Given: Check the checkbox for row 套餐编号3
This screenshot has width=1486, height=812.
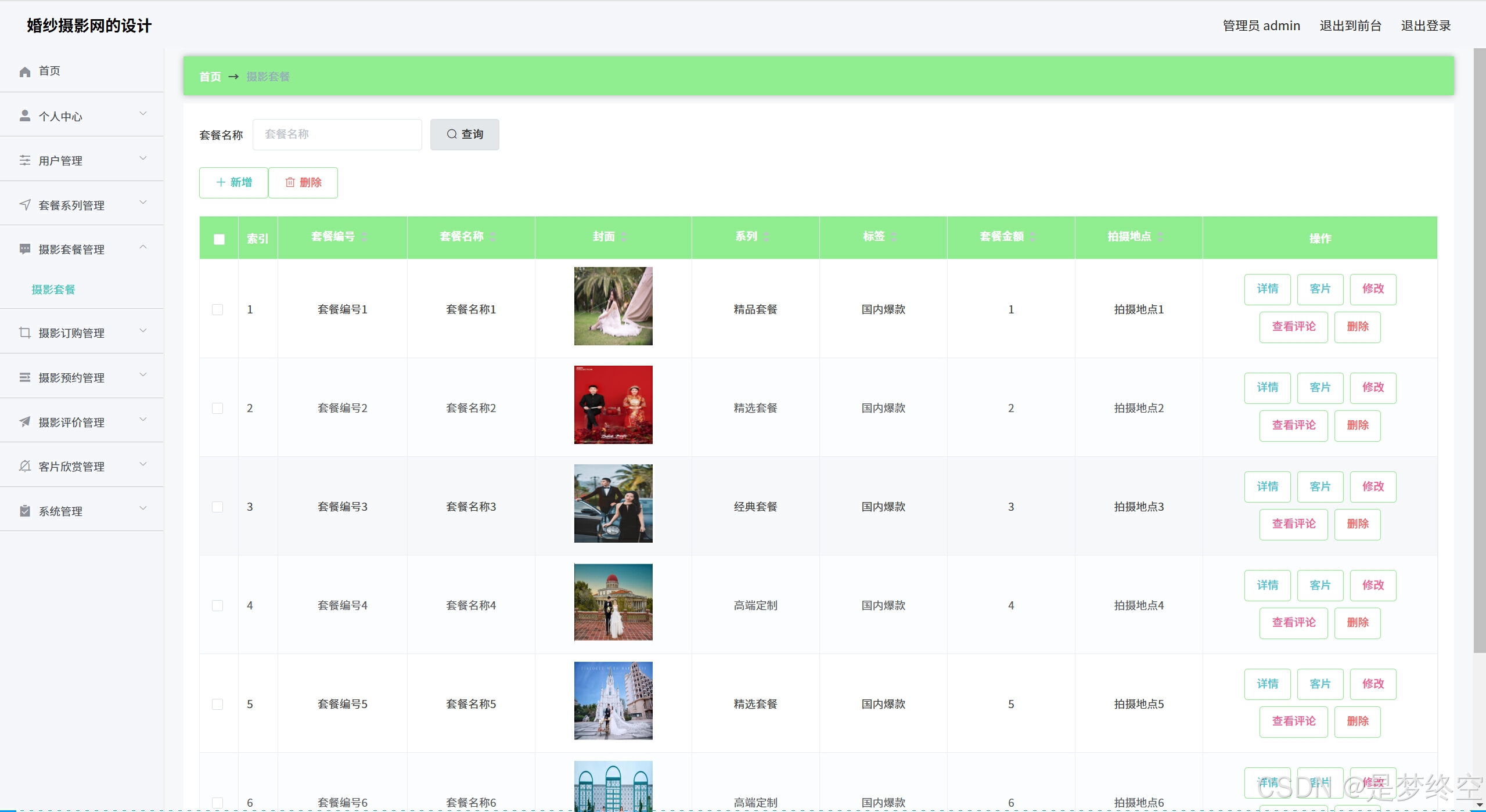Looking at the screenshot, I should pyautogui.click(x=217, y=507).
